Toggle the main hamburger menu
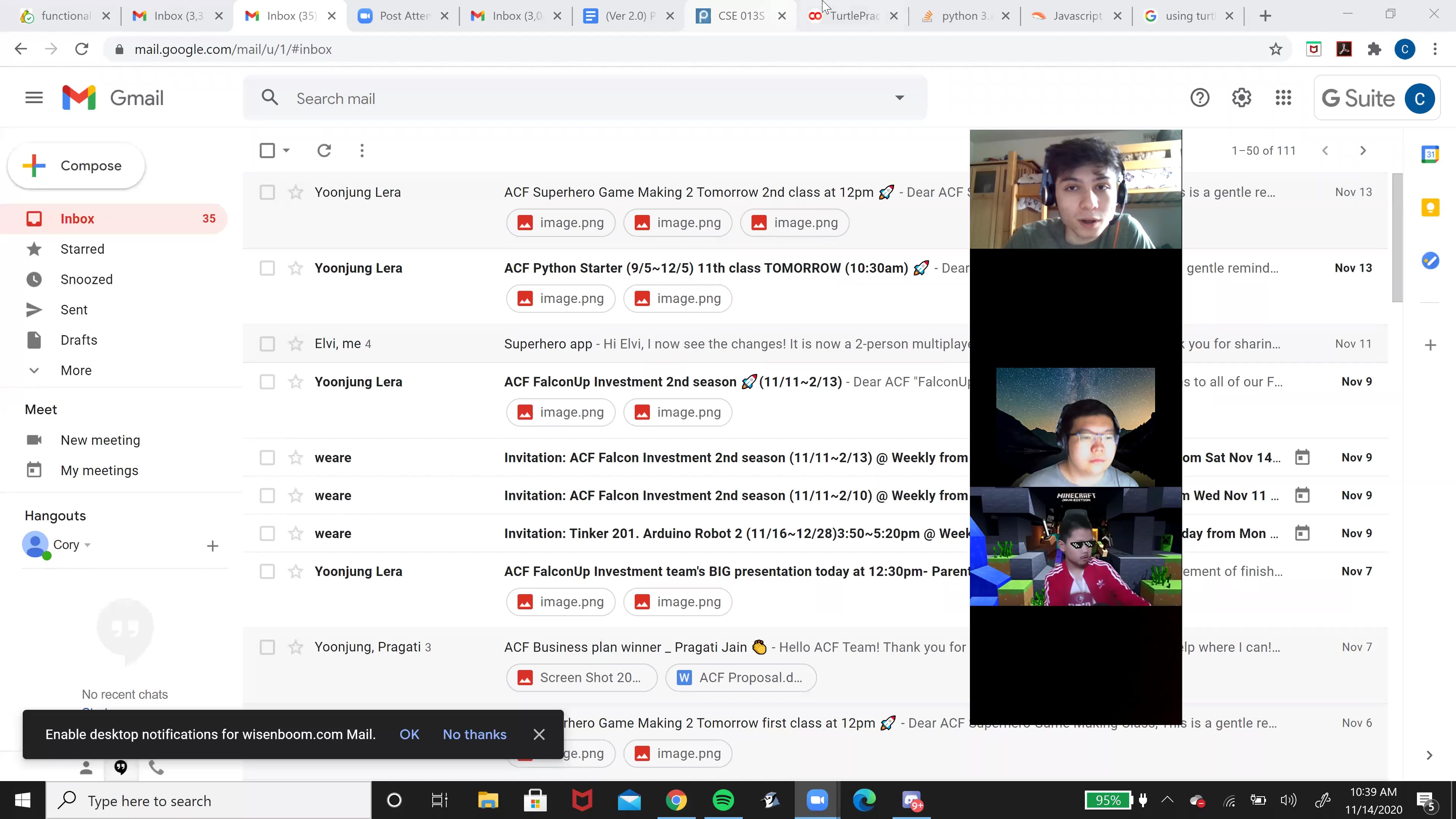Viewport: 1456px width, 819px height. 34,98
